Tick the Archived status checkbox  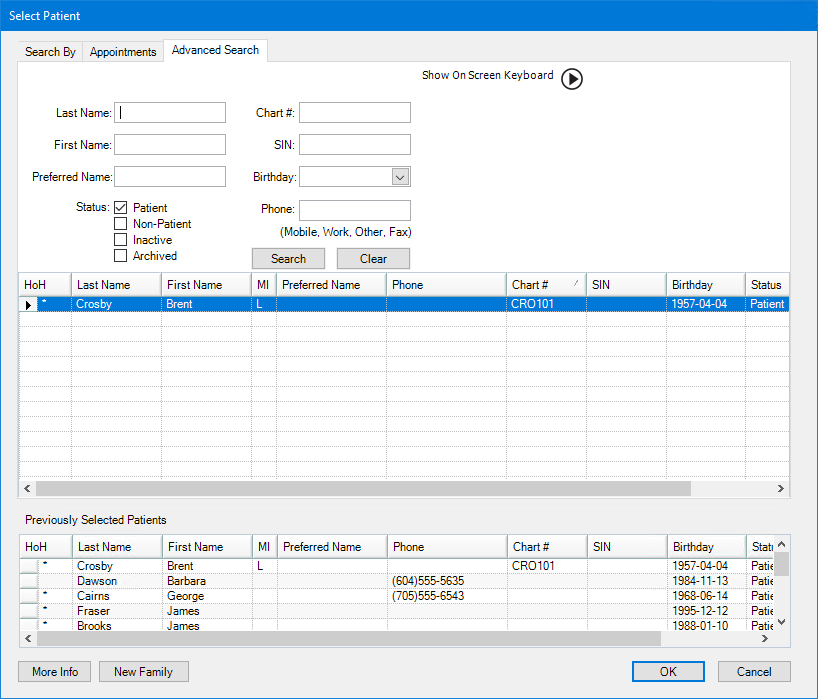tap(121, 256)
